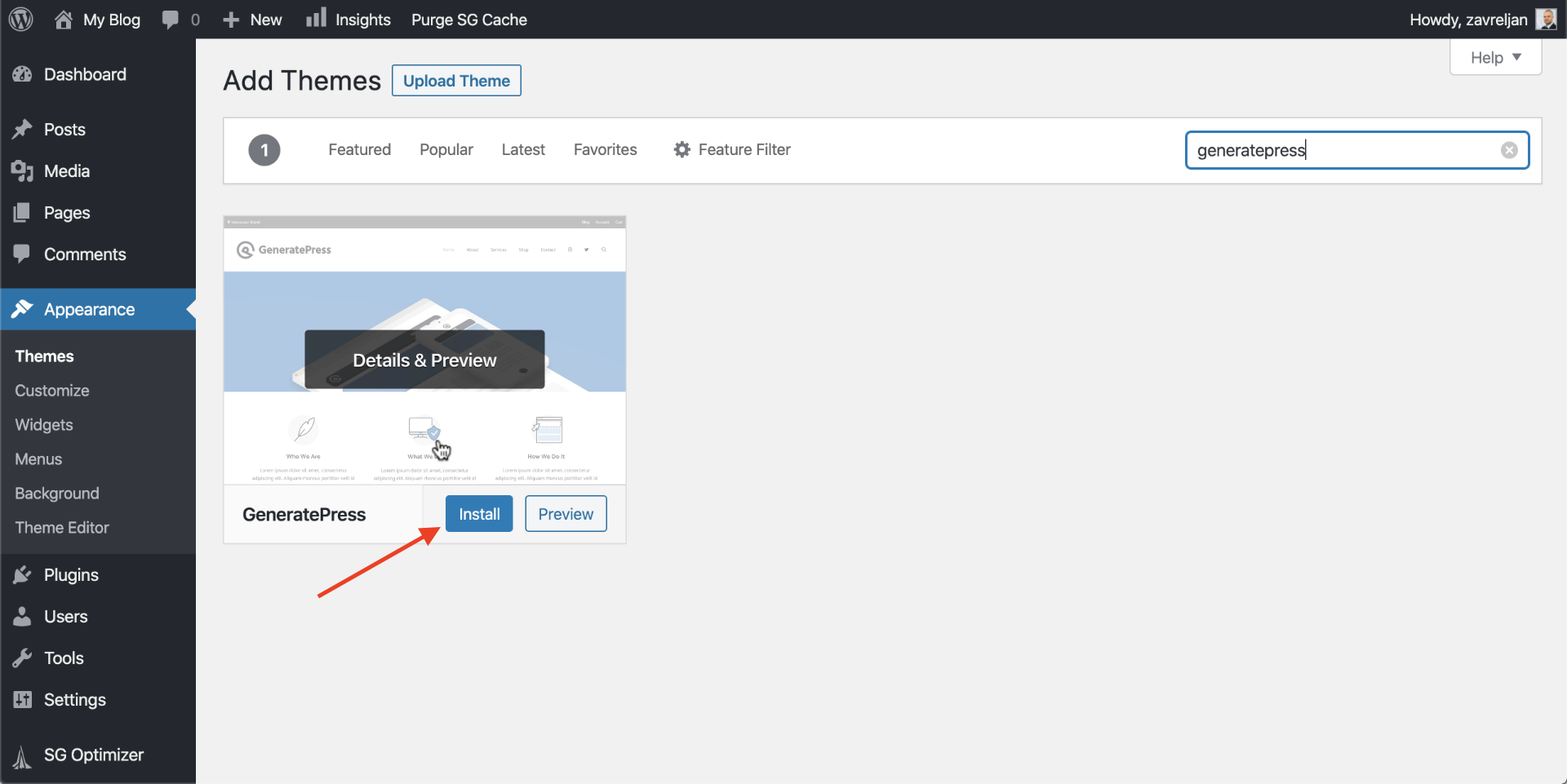Open My Blog home icon
Image resolution: width=1567 pixels, height=784 pixels.
pyautogui.click(x=64, y=20)
